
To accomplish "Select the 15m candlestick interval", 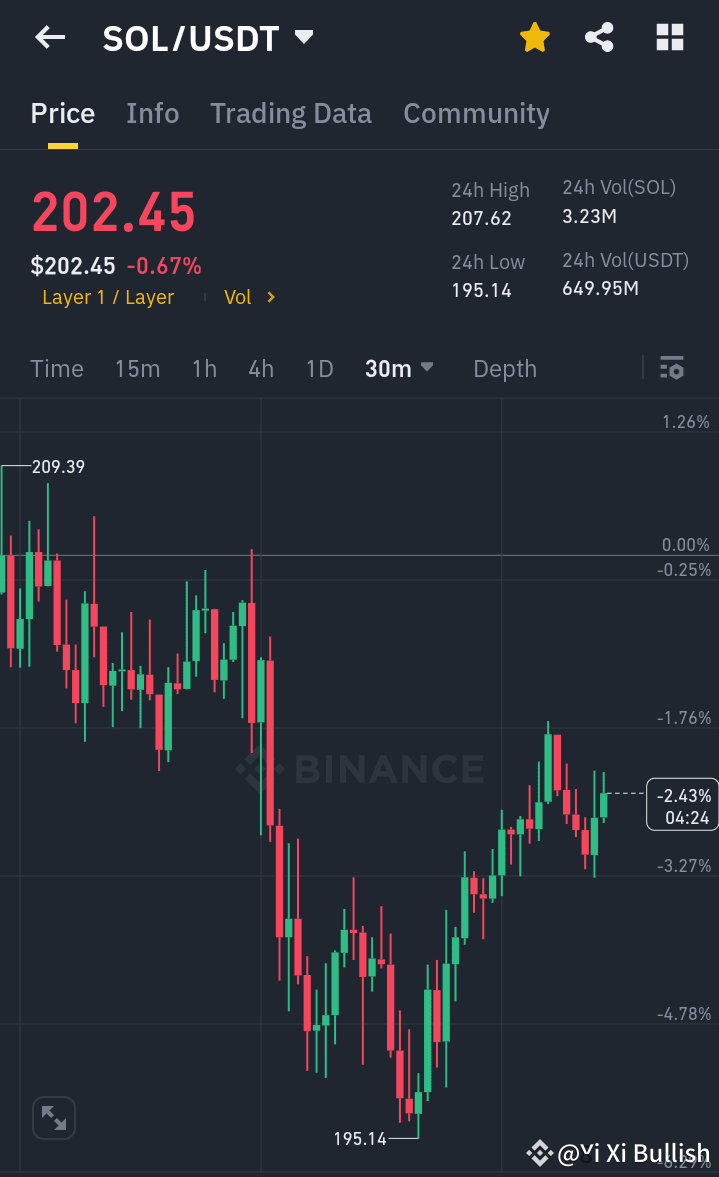I will click(x=137, y=368).
